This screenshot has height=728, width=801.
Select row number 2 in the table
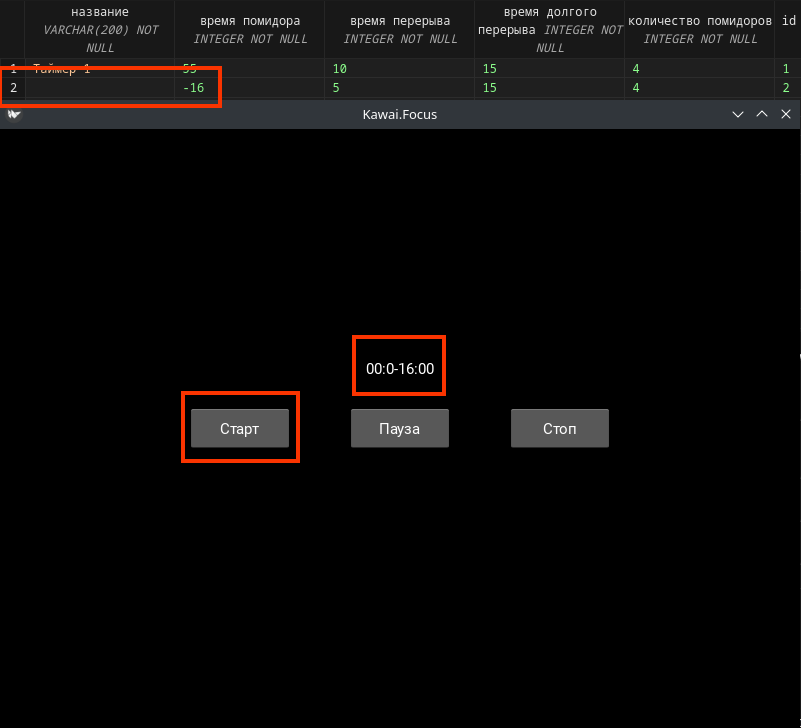(x=13, y=88)
